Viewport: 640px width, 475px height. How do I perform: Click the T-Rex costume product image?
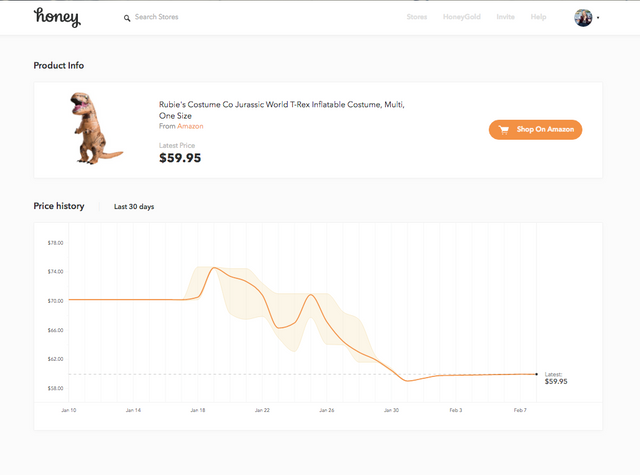pos(93,128)
